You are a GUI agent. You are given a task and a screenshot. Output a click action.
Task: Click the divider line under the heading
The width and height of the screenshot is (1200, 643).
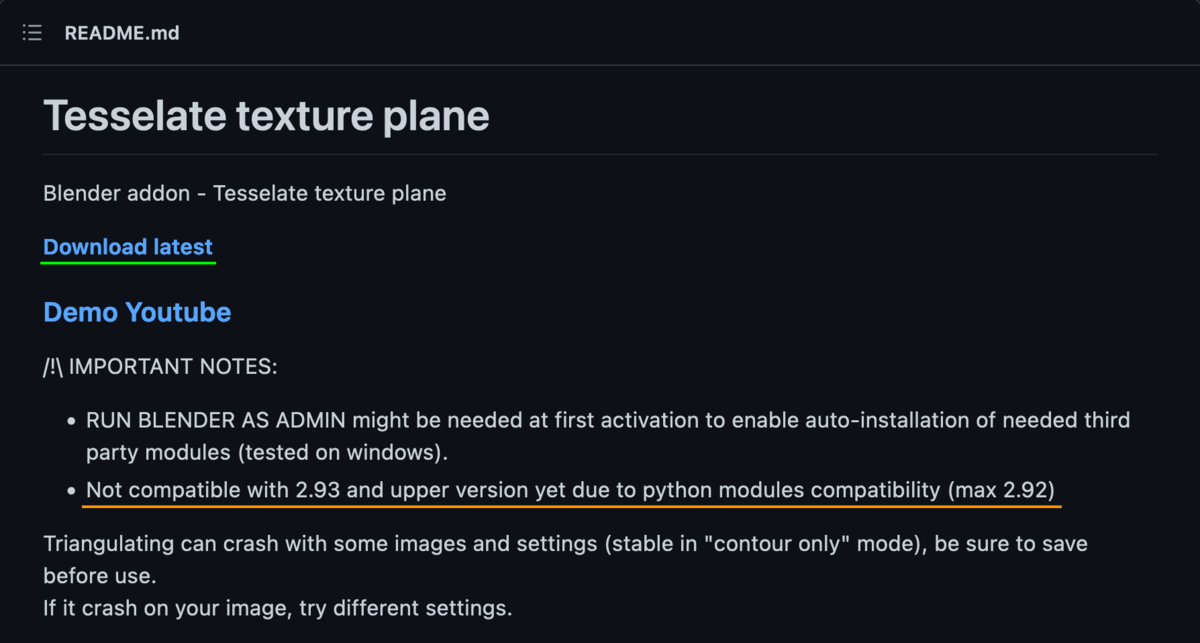coord(600,154)
